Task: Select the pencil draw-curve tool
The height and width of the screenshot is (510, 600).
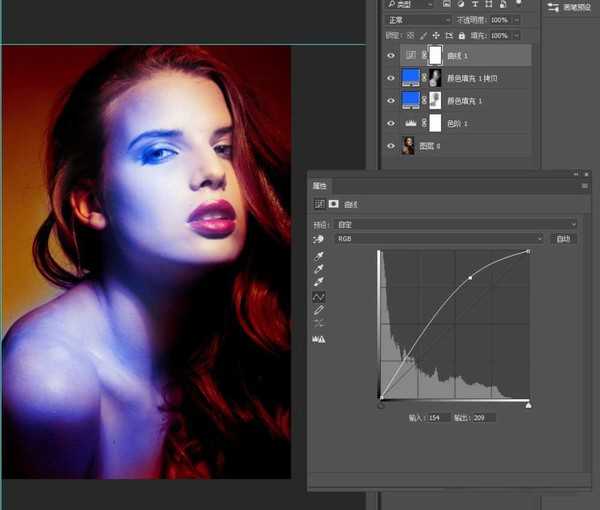Action: point(319,310)
